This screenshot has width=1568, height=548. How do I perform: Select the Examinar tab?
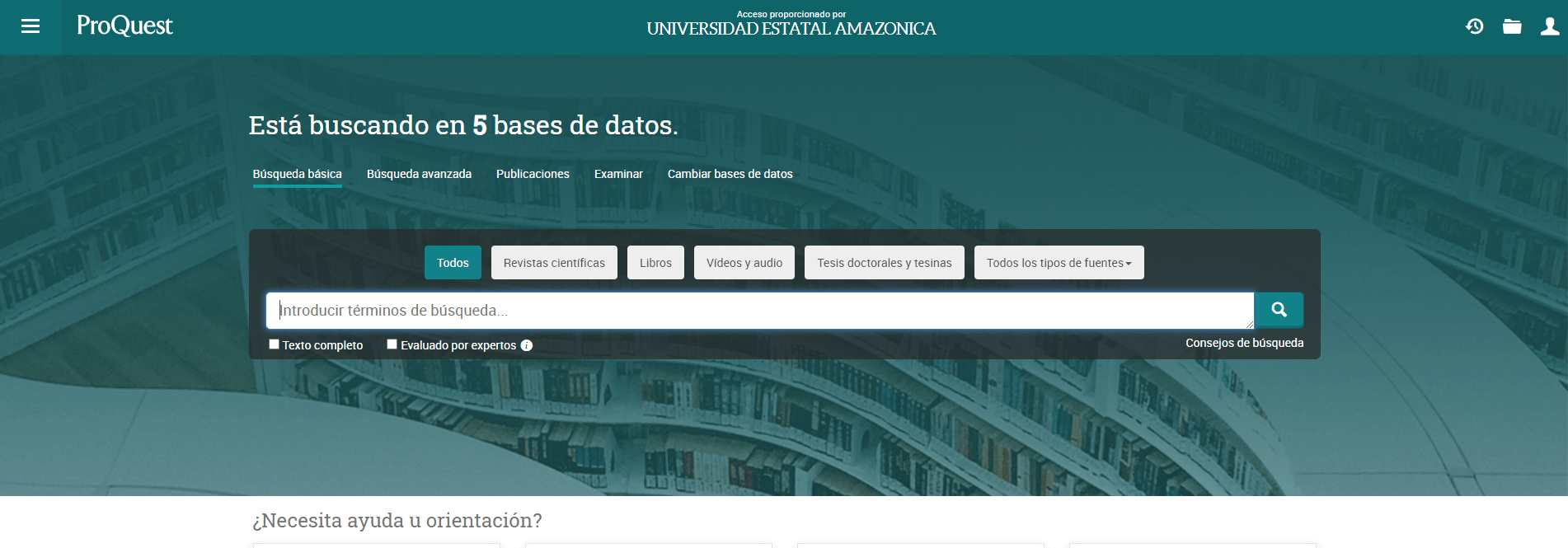pyautogui.click(x=618, y=174)
